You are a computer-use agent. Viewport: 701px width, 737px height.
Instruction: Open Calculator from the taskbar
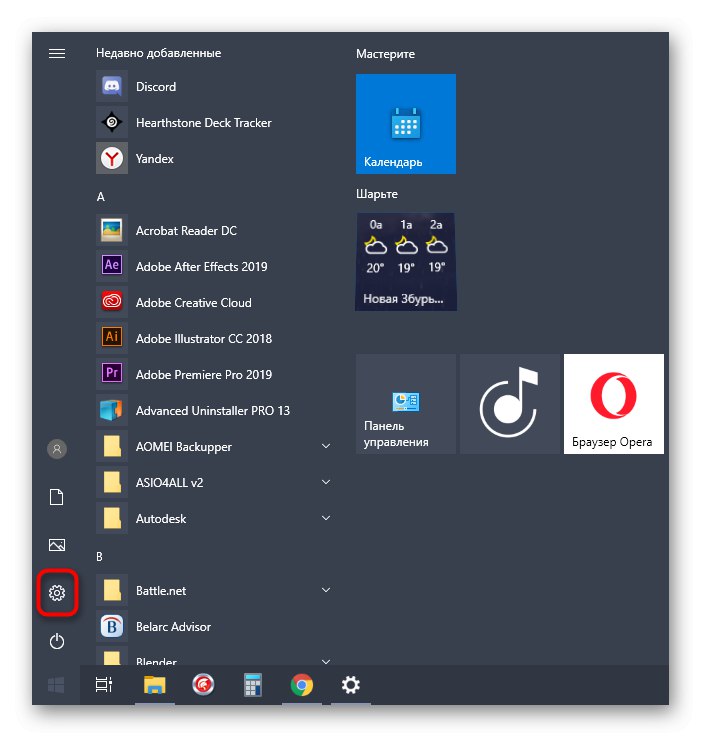pyautogui.click(x=253, y=685)
